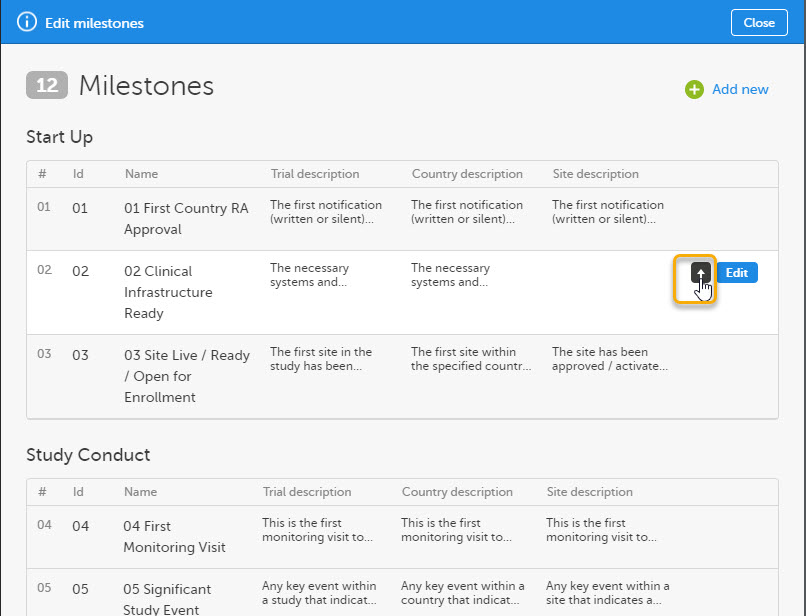Click the Name column header
This screenshot has height=616, width=806.
pos(141,173)
